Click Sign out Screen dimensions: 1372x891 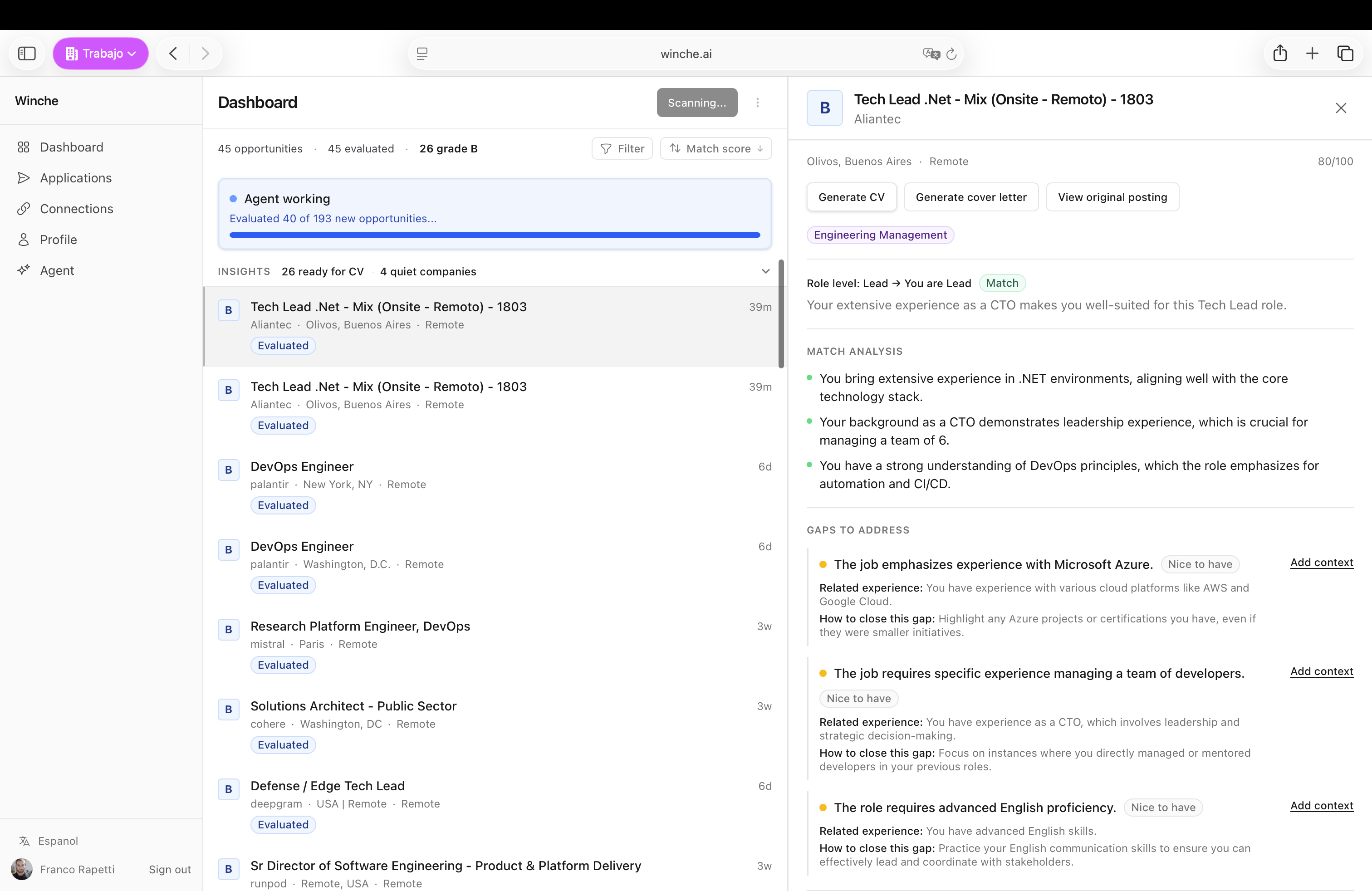170,869
